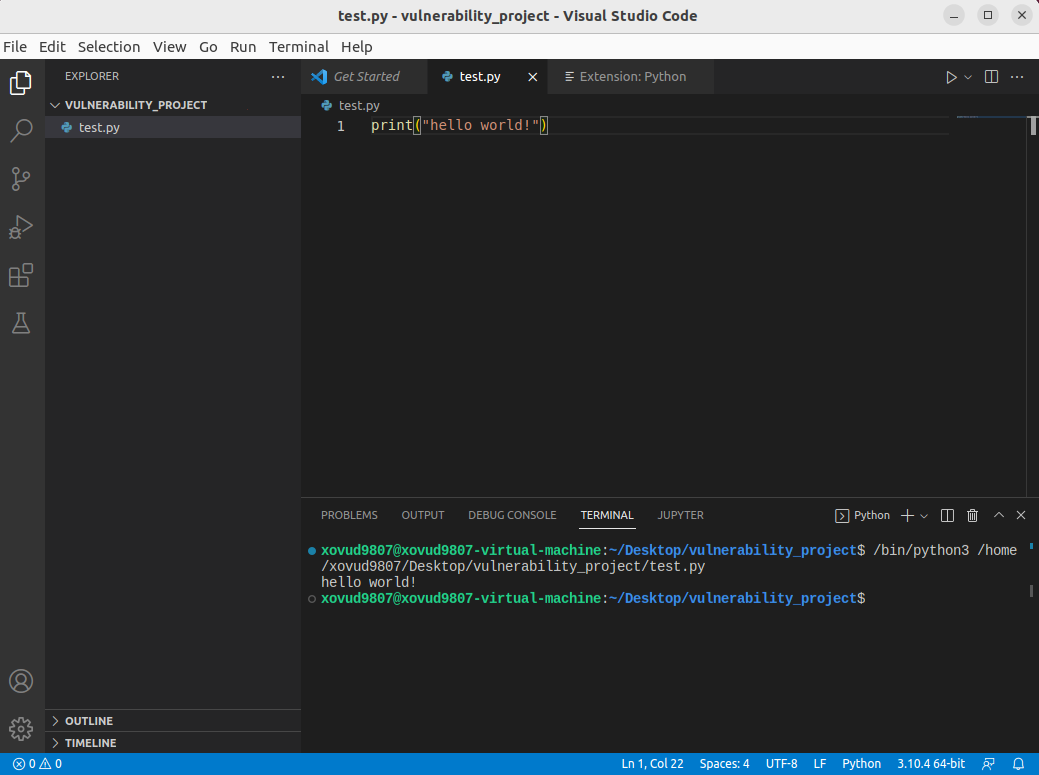The height and width of the screenshot is (775, 1039).
Task: Open the View menu
Action: point(170,47)
